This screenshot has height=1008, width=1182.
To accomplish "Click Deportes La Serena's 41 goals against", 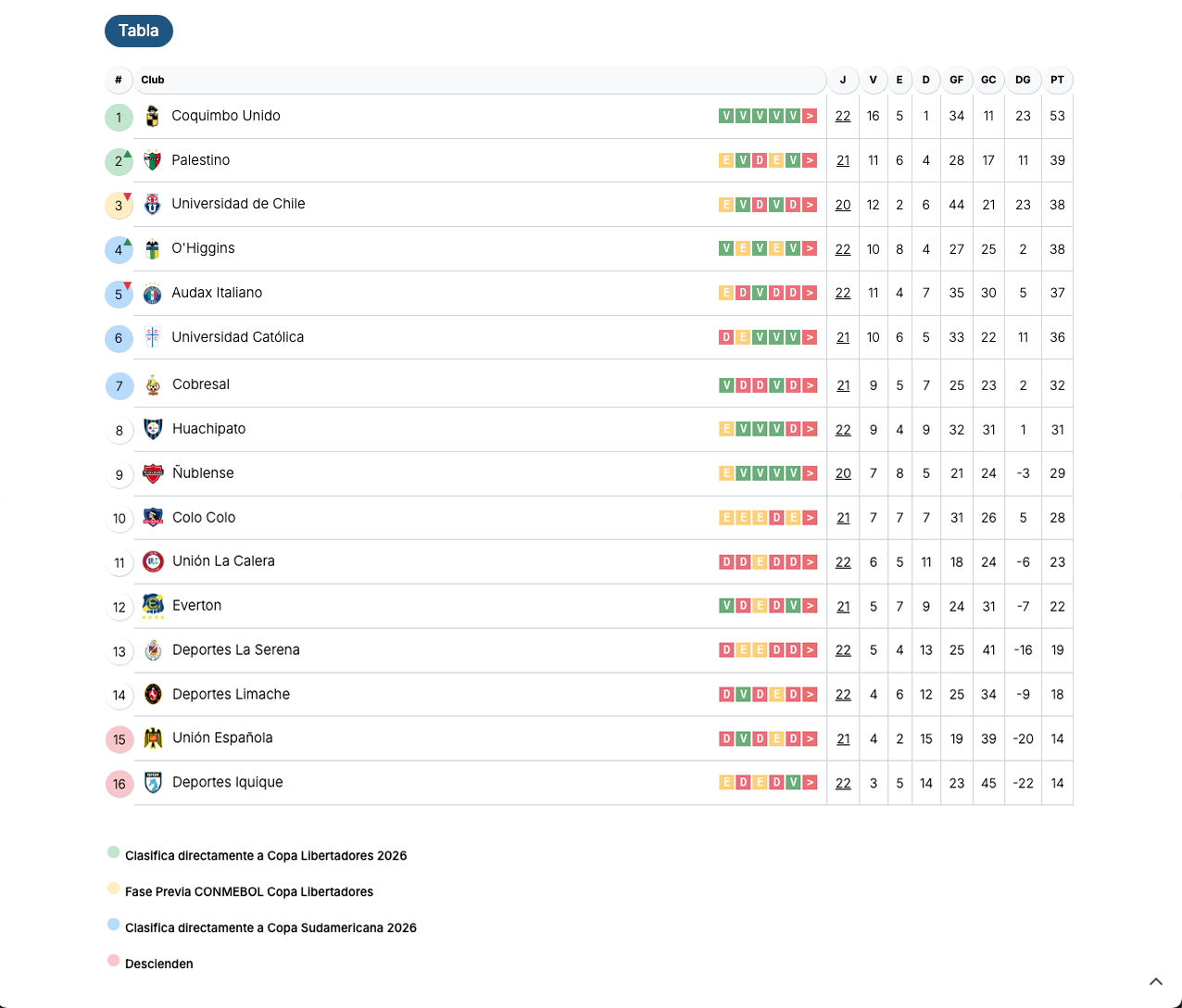I will [988, 650].
